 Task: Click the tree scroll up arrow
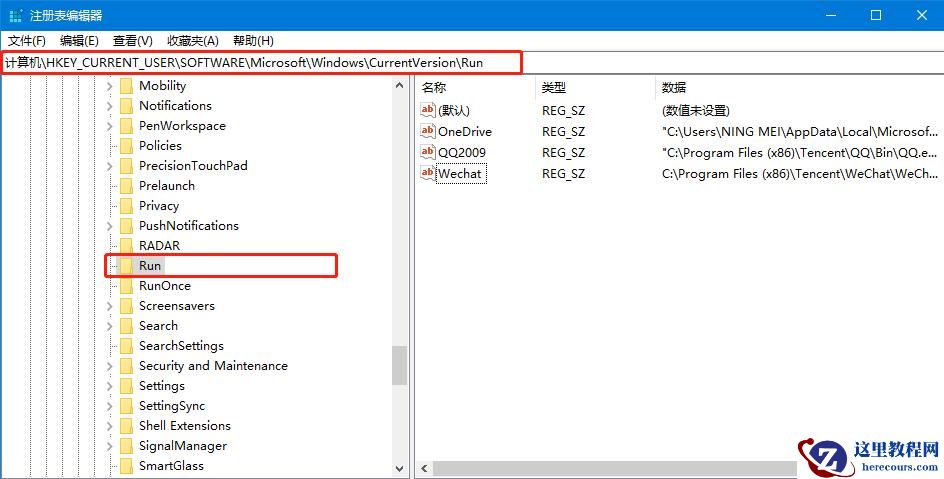pyautogui.click(x=400, y=85)
